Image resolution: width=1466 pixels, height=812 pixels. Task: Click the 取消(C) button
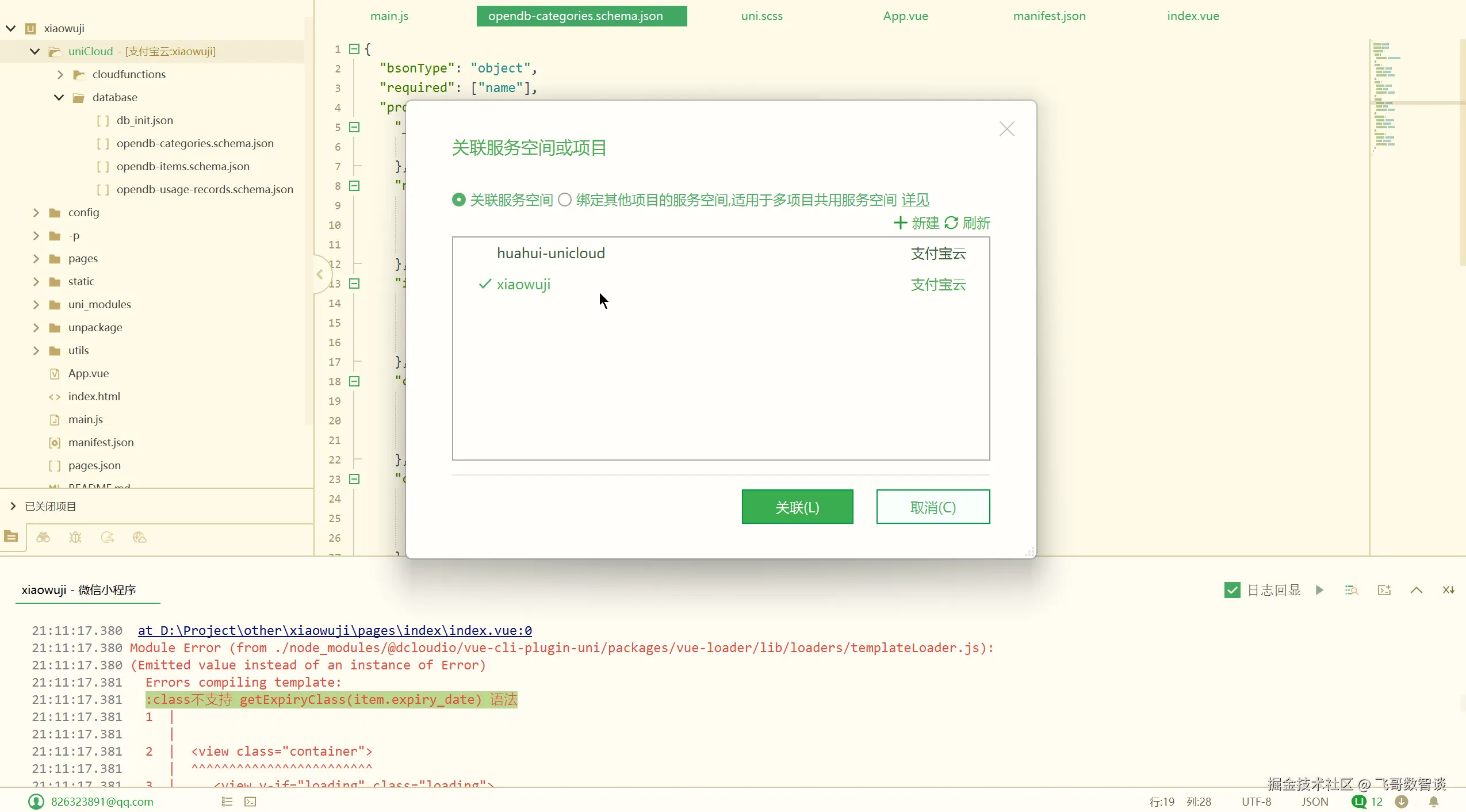click(932, 507)
